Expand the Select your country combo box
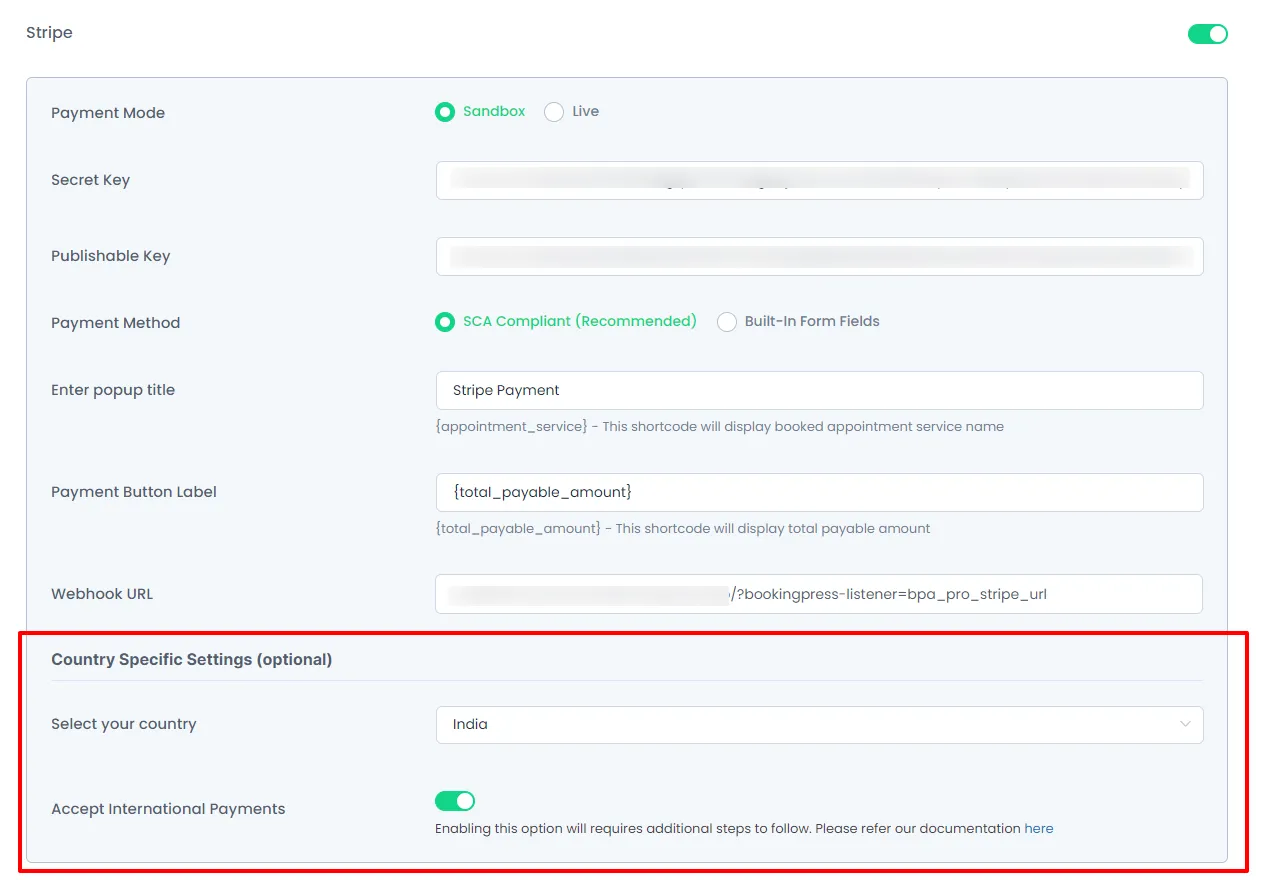The height and width of the screenshot is (880, 1265). 819,724
